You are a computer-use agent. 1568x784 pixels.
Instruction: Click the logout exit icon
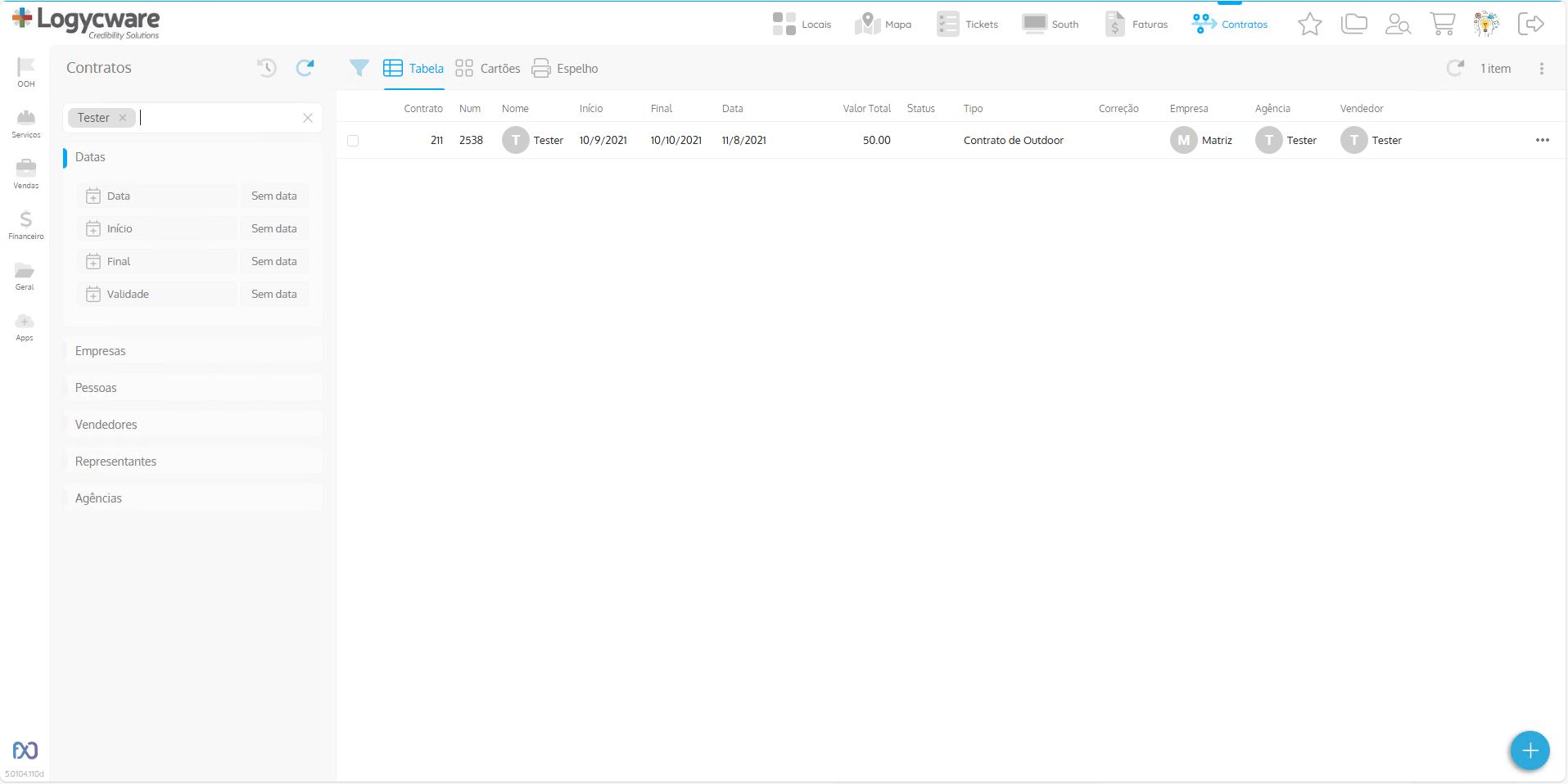tap(1530, 24)
